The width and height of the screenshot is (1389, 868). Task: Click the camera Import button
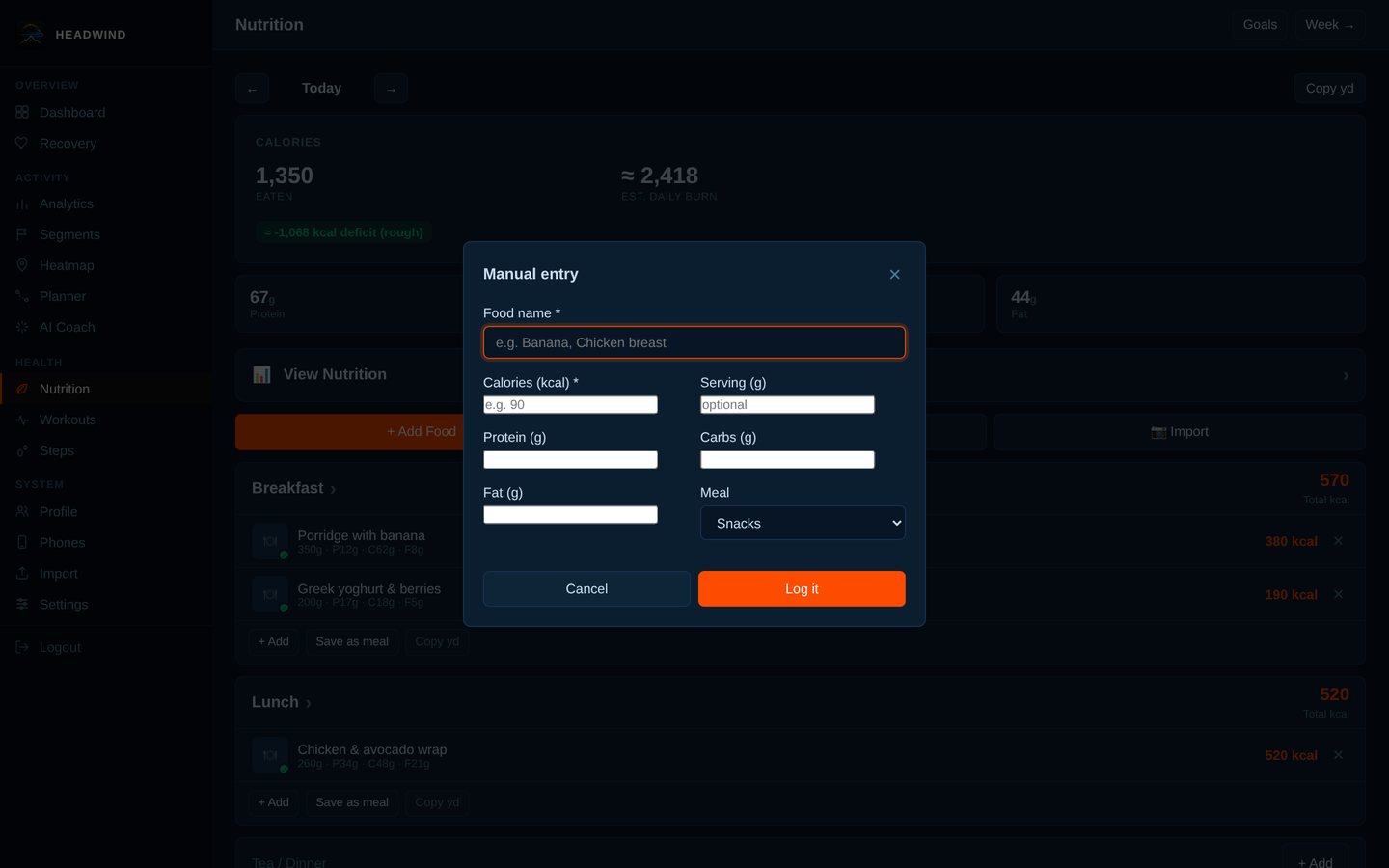point(1179,432)
